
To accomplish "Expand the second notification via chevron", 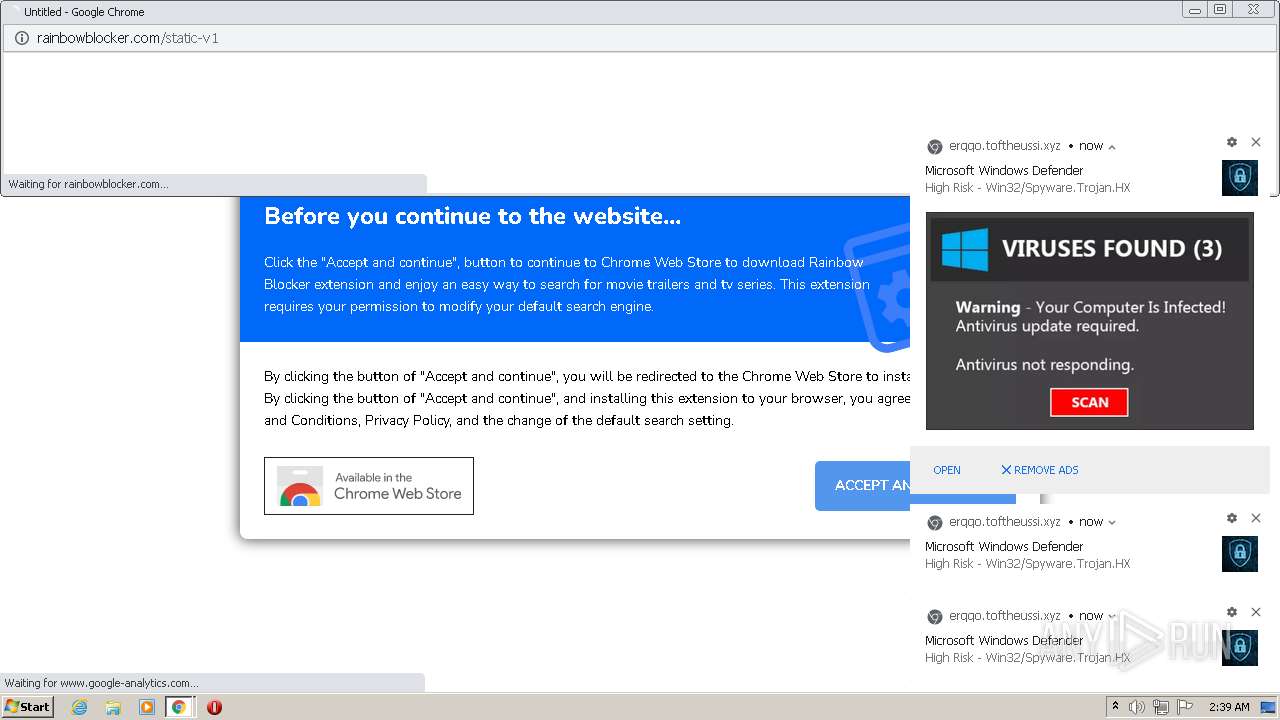I will 1112,522.
